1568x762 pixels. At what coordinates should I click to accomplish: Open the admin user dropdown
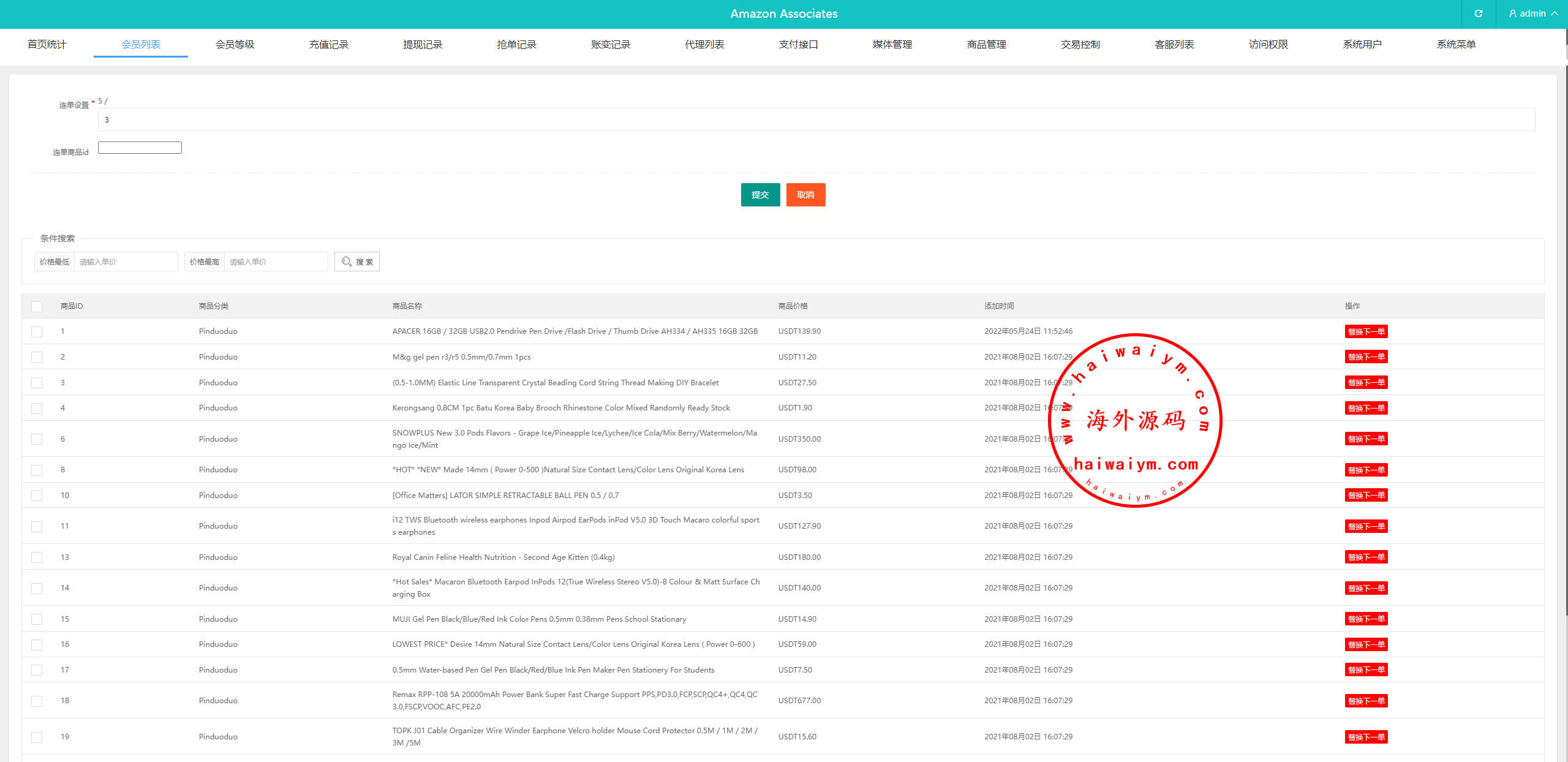[x=1533, y=13]
